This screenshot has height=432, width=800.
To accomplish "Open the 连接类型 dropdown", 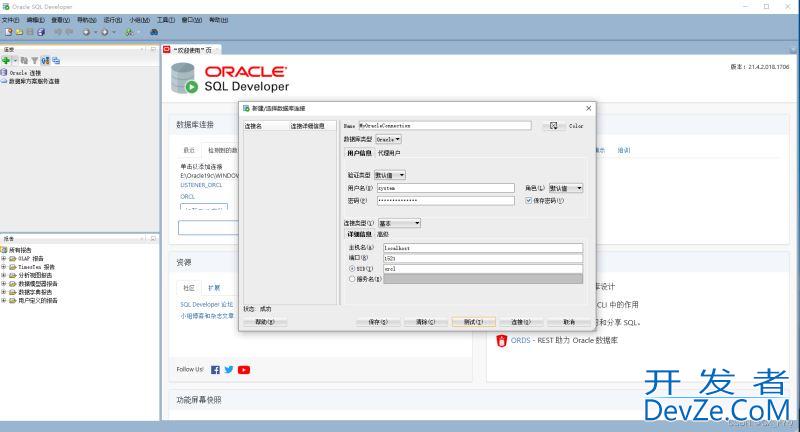I will [399, 223].
